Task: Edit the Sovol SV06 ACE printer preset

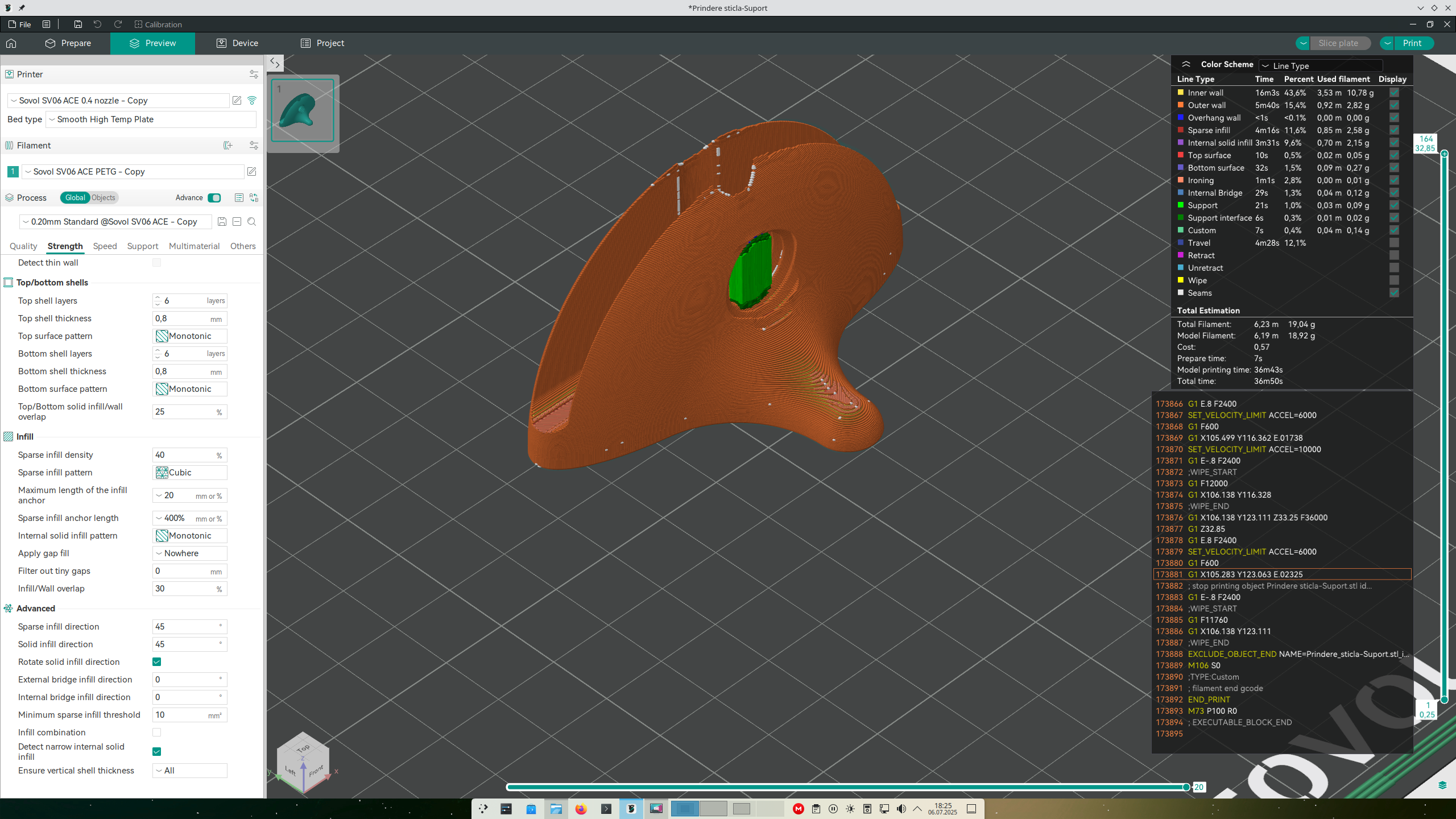Action: coord(237,101)
